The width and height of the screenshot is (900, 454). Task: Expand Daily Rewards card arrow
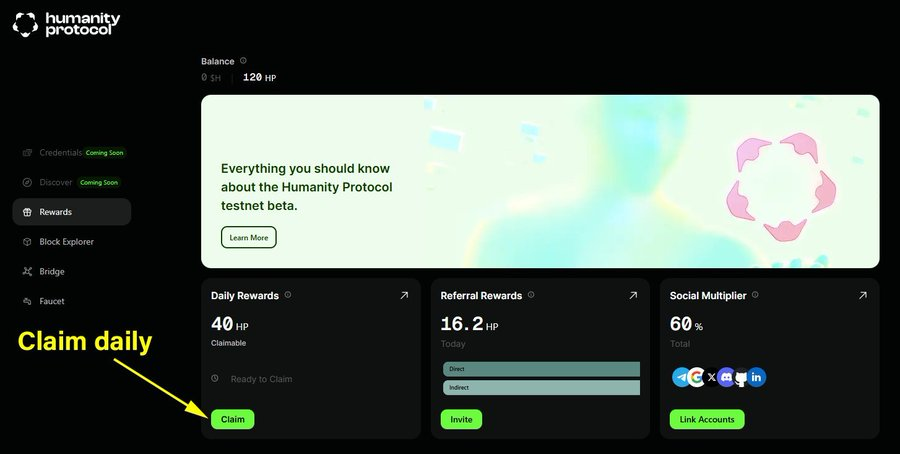(404, 295)
